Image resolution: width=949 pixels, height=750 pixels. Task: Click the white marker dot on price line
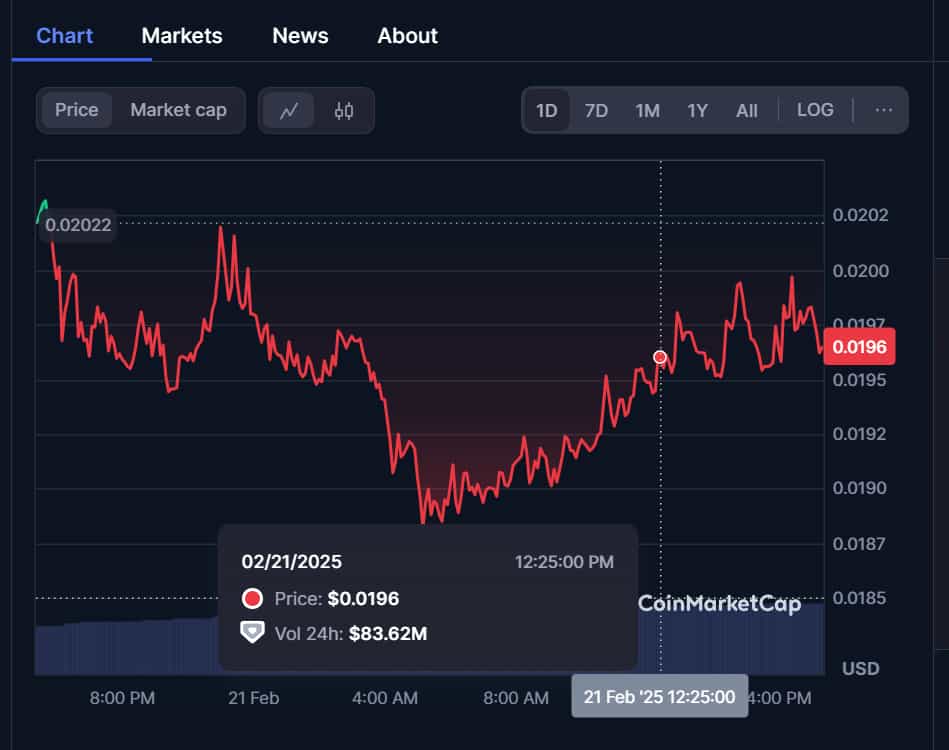(660, 357)
